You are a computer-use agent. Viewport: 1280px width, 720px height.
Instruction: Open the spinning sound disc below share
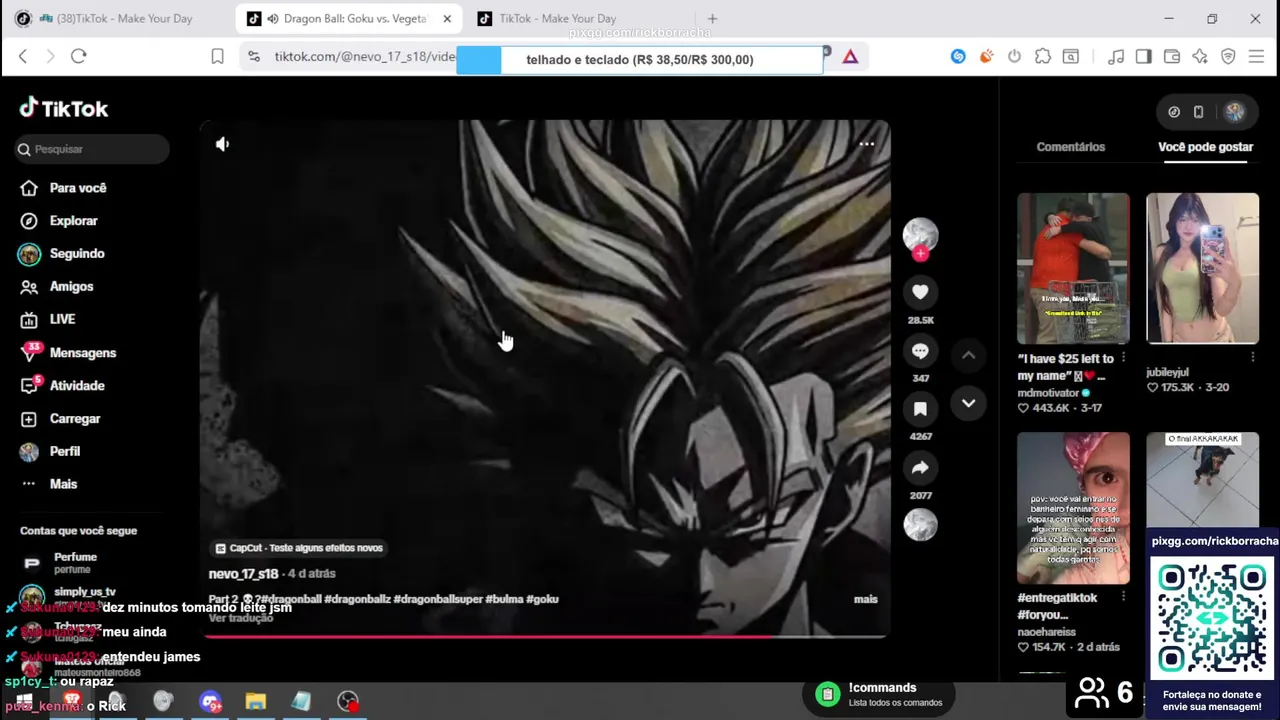(920, 524)
